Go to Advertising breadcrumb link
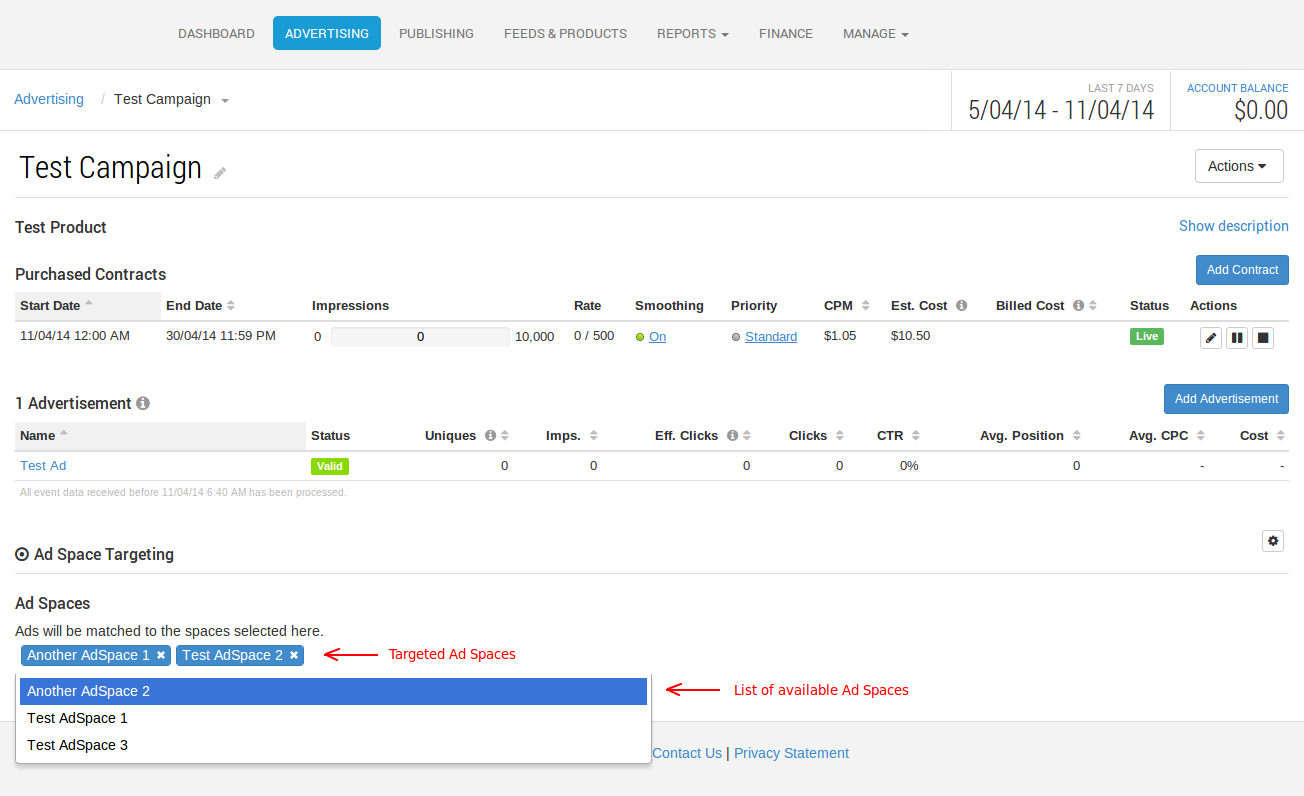The height and width of the screenshot is (796, 1304). pos(49,99)
